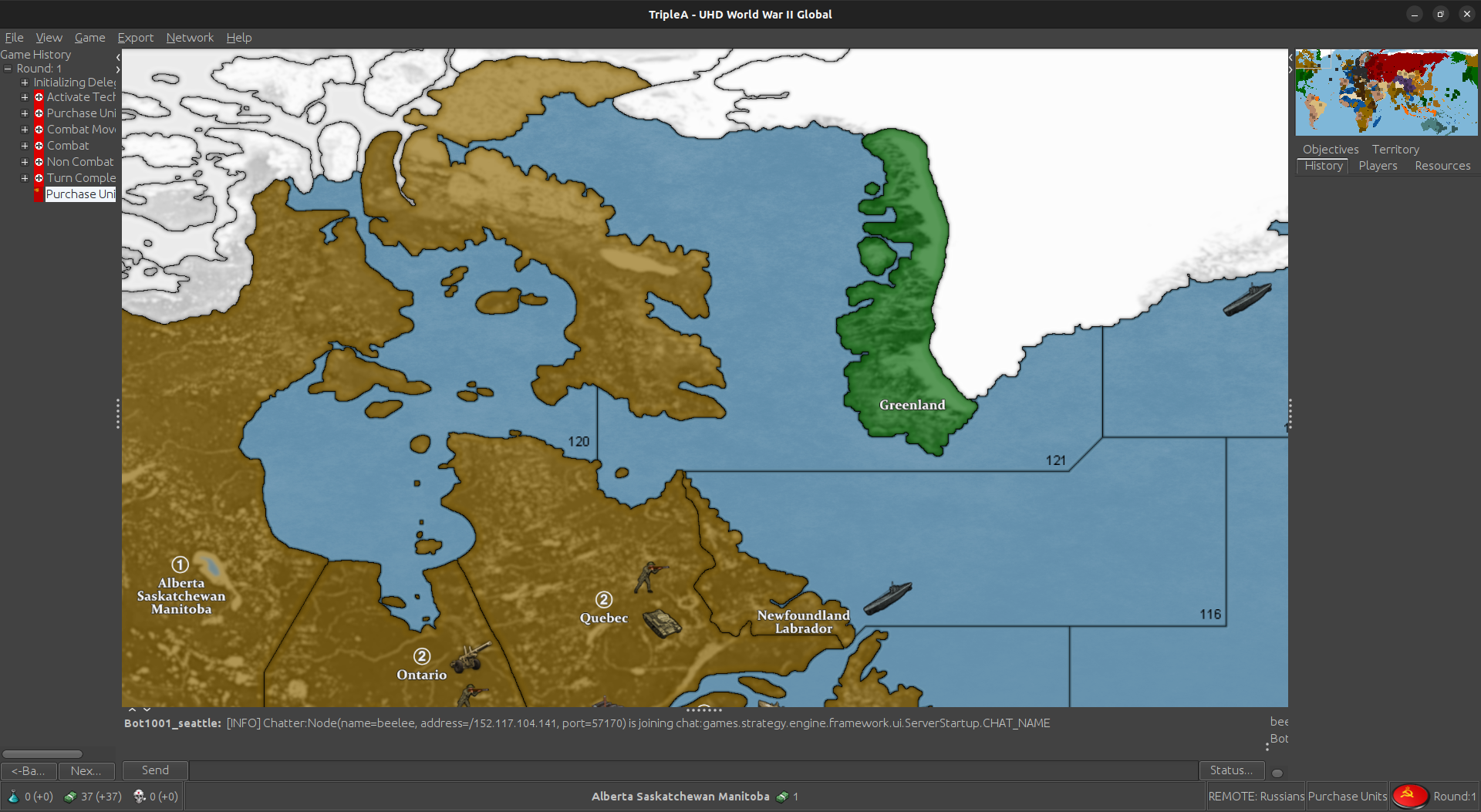Click the green PUs money icon
This screenshot has height=812, width=1481.
tap(70, 797)
